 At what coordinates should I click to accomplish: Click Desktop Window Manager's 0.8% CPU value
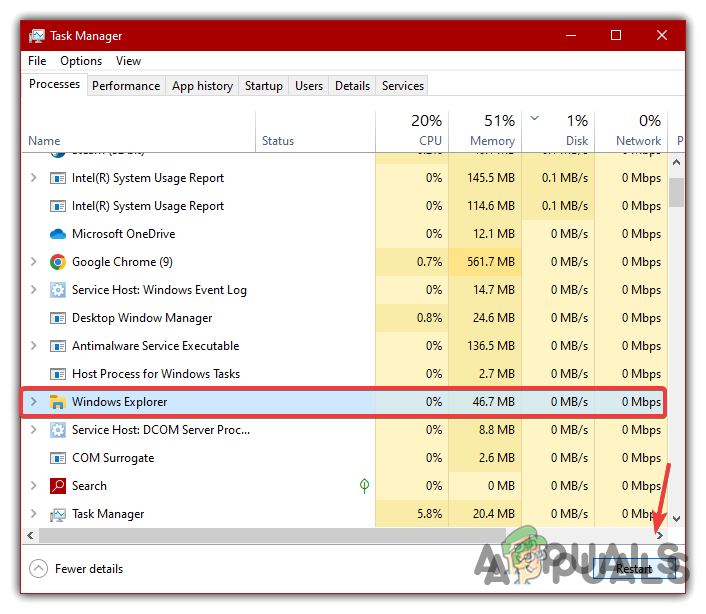pyautogui.click(x=429, y=318)
